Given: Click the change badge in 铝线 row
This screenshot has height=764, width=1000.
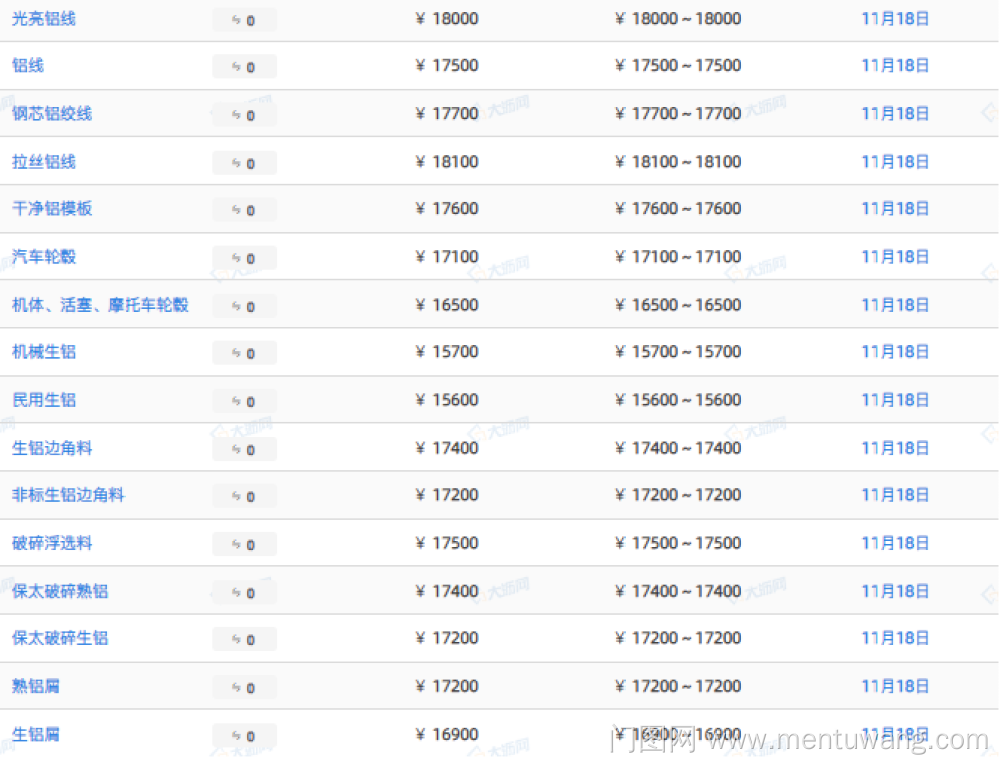Looking at the screenshot, I should click(244, 67).
